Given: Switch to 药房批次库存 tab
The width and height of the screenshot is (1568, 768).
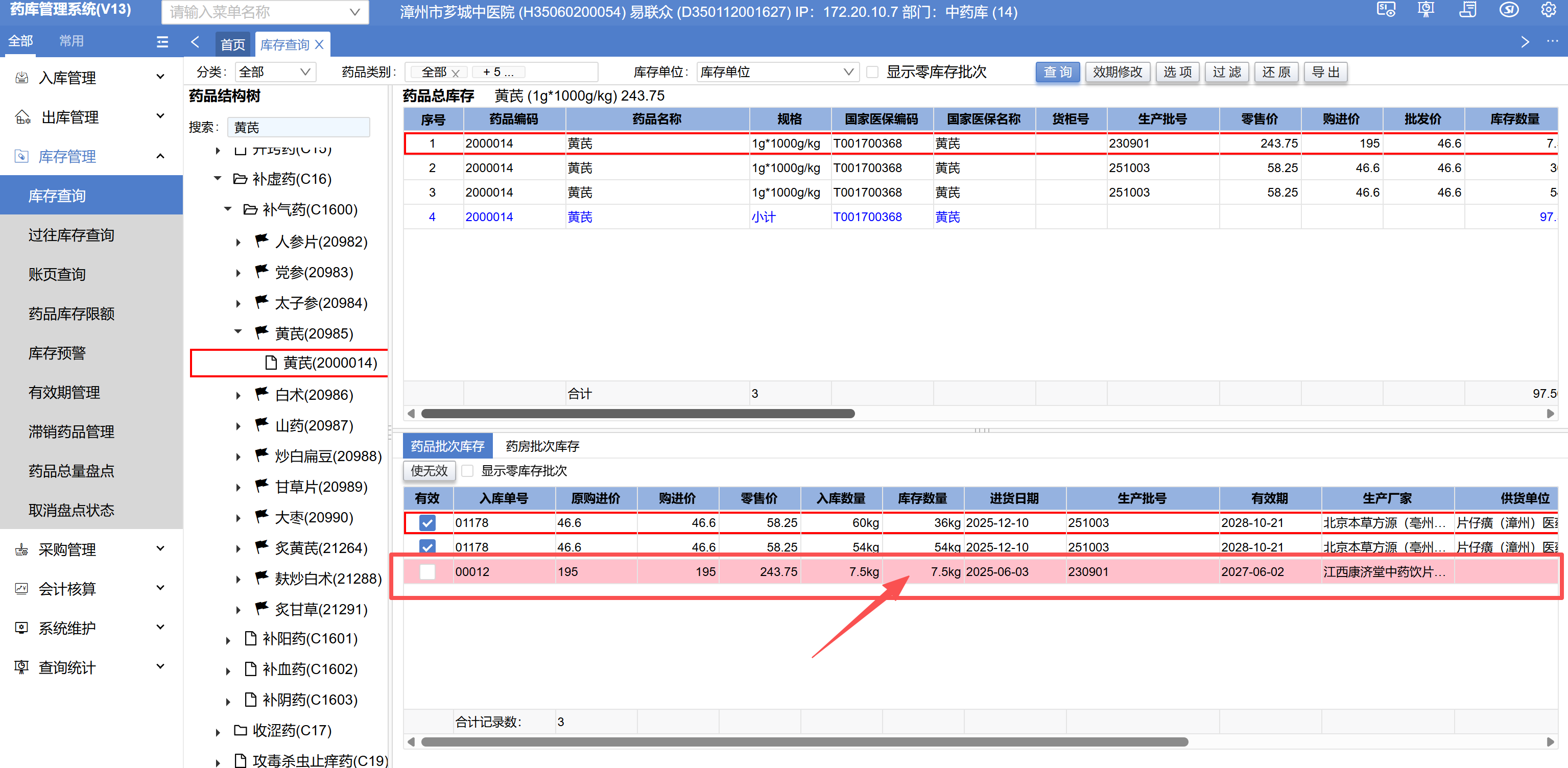Looking at the screenshot, I should (x=542, y=446).
